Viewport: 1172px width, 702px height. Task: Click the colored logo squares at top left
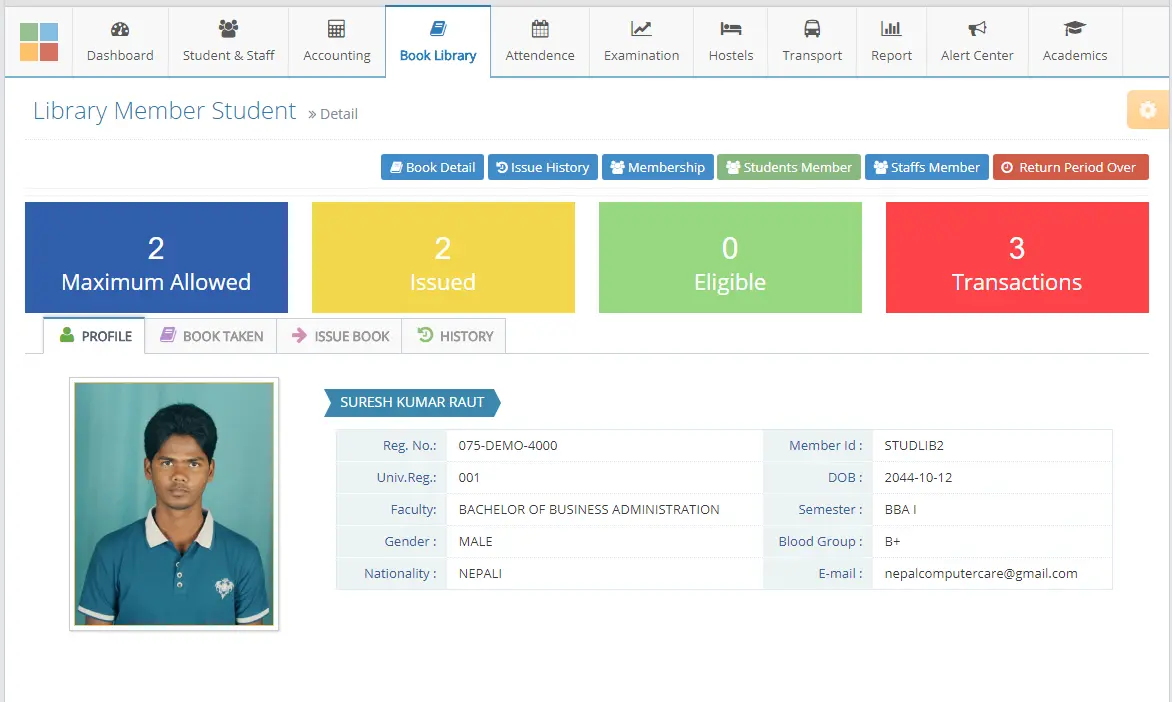pos(38,41)
